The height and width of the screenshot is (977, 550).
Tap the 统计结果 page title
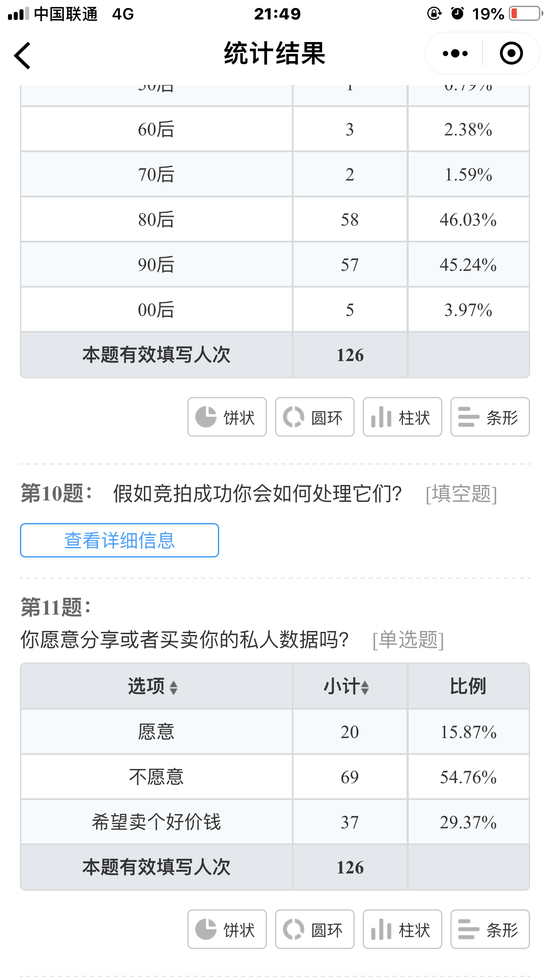coord(275,54)
